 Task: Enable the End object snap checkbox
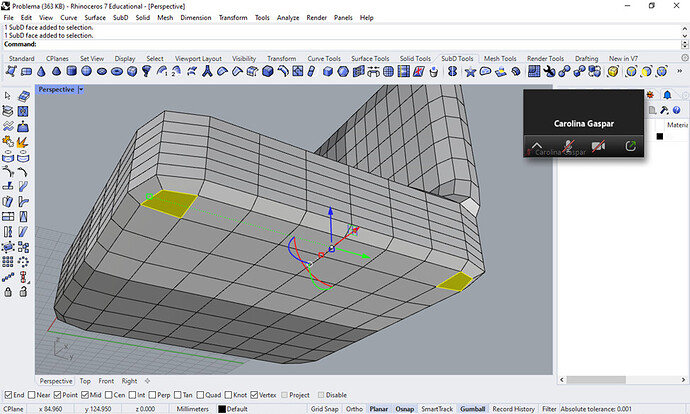(7, 395)
